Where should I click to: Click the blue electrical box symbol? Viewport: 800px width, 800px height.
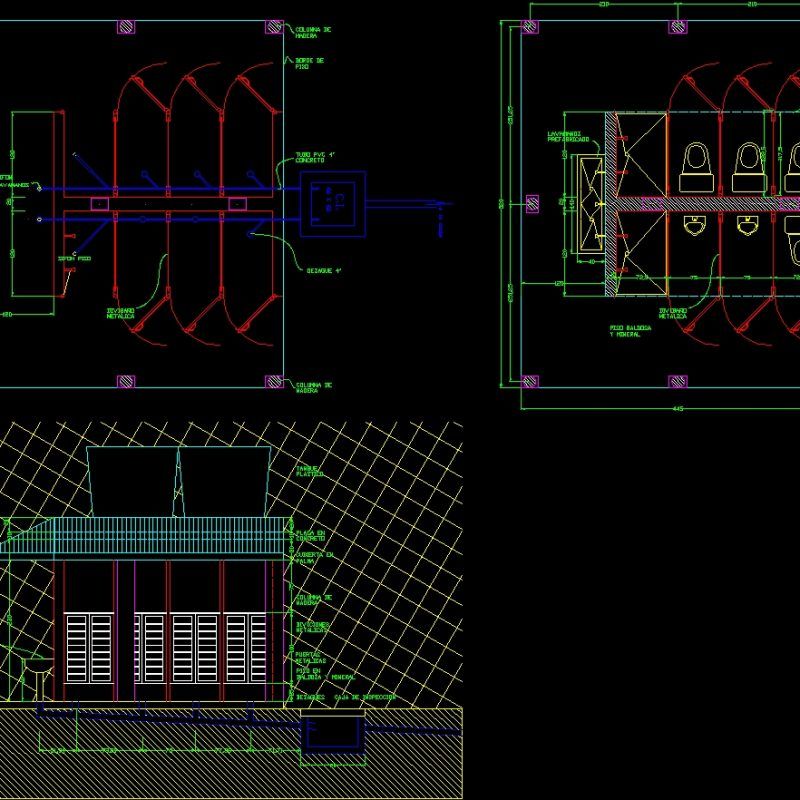tap(331, 203)
